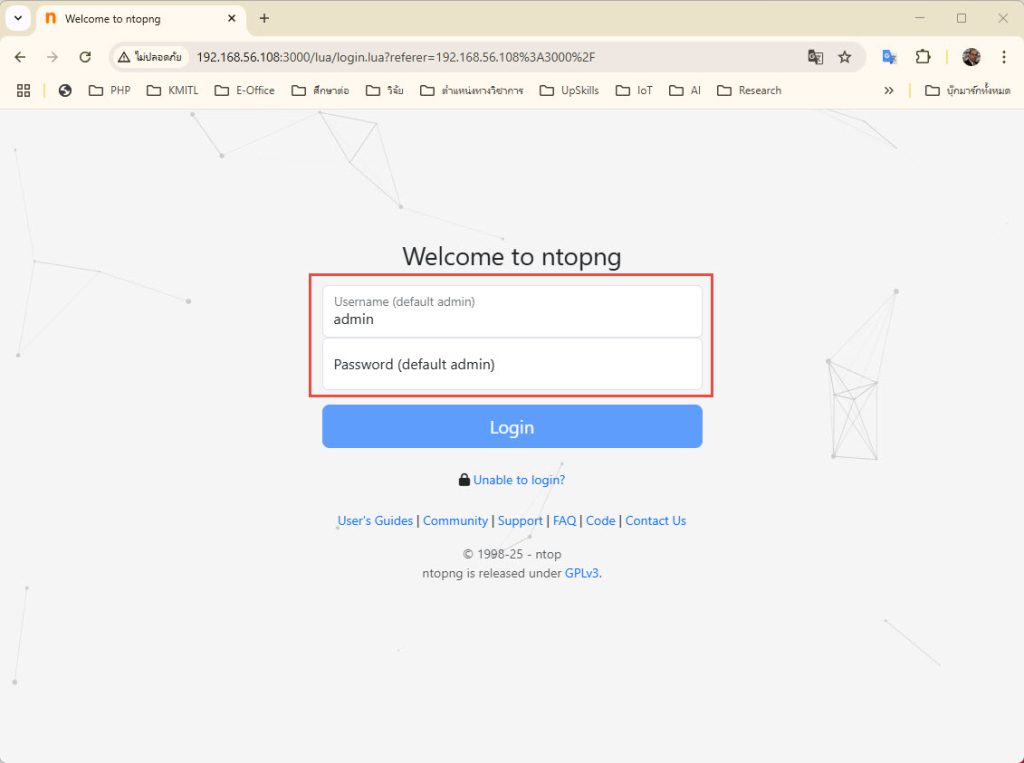Open the Contact Us link

point(656,521)
